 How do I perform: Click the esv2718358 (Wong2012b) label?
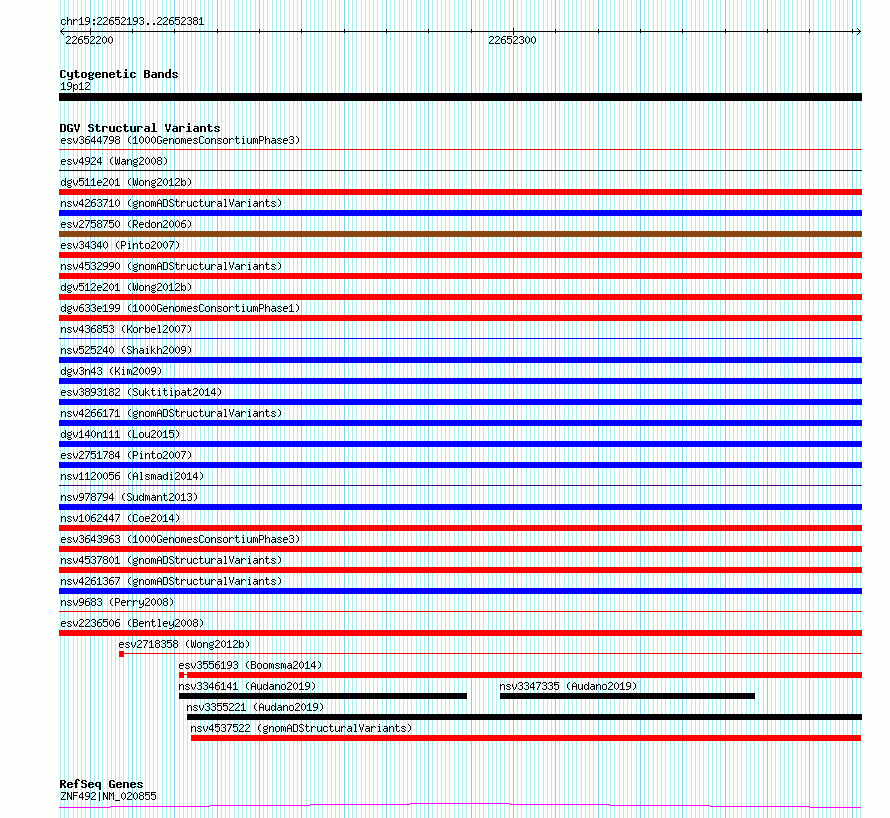pos(184,644)
